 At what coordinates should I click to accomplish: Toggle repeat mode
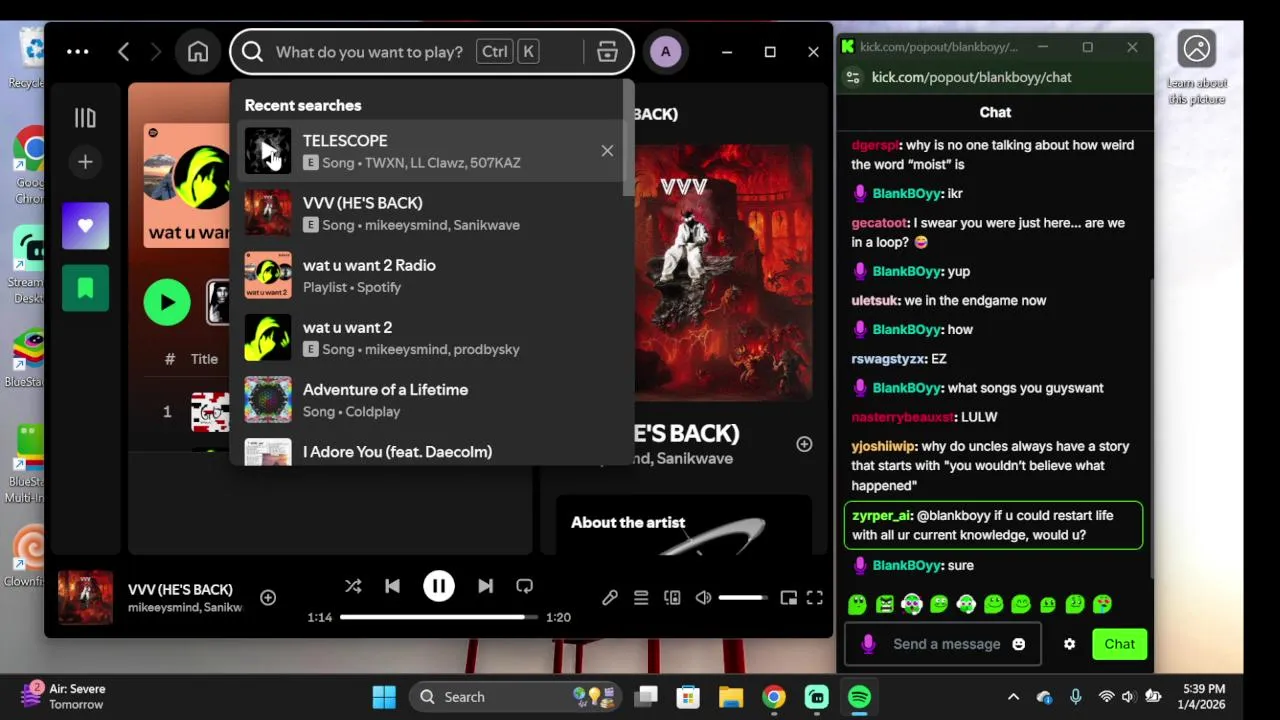pos(524,586)
